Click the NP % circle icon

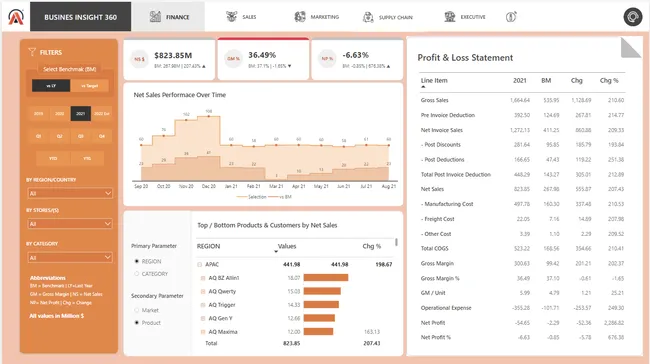(327, 59)
